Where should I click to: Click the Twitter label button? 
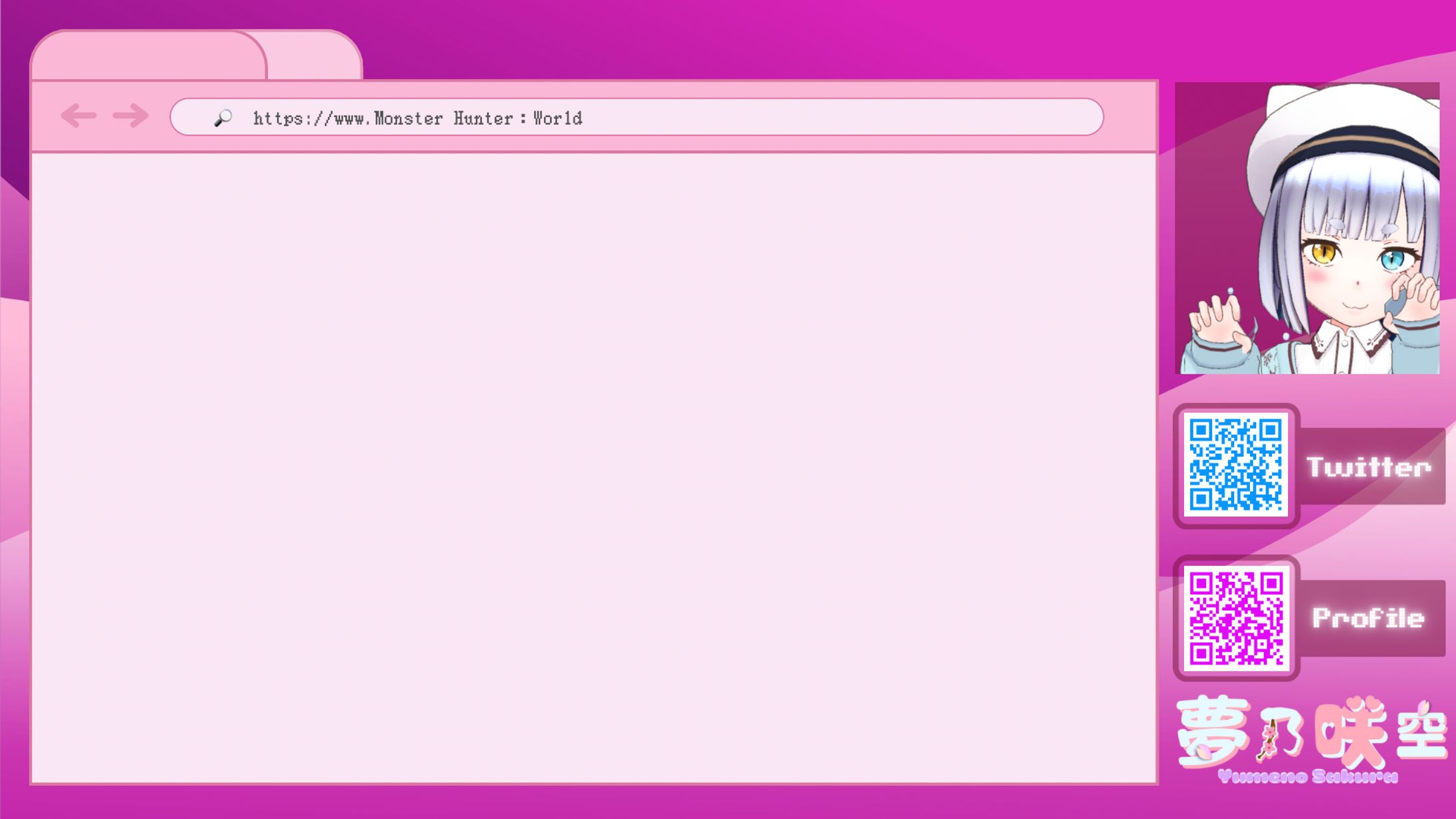coord(1369,466)
